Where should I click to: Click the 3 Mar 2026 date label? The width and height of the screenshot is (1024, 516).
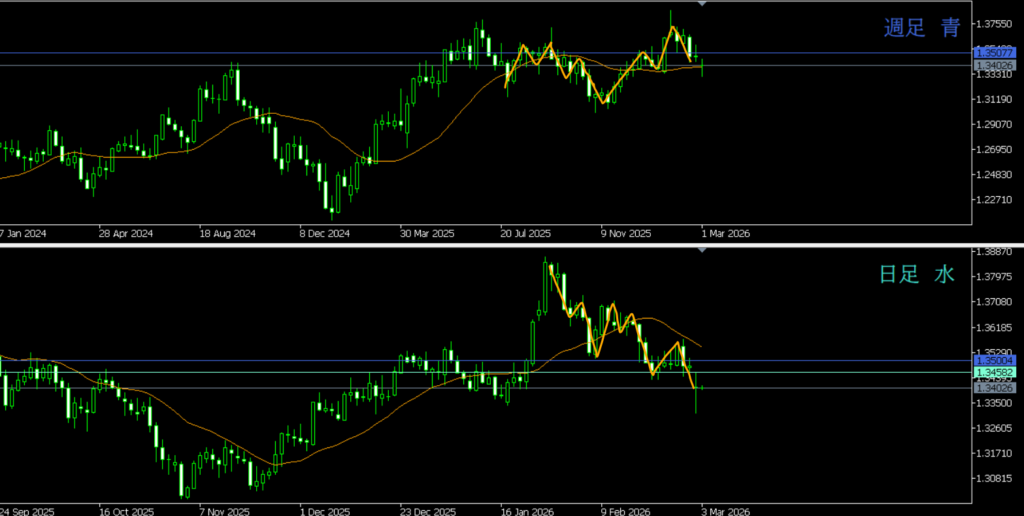pyautogui.click(x=724, y=508)
